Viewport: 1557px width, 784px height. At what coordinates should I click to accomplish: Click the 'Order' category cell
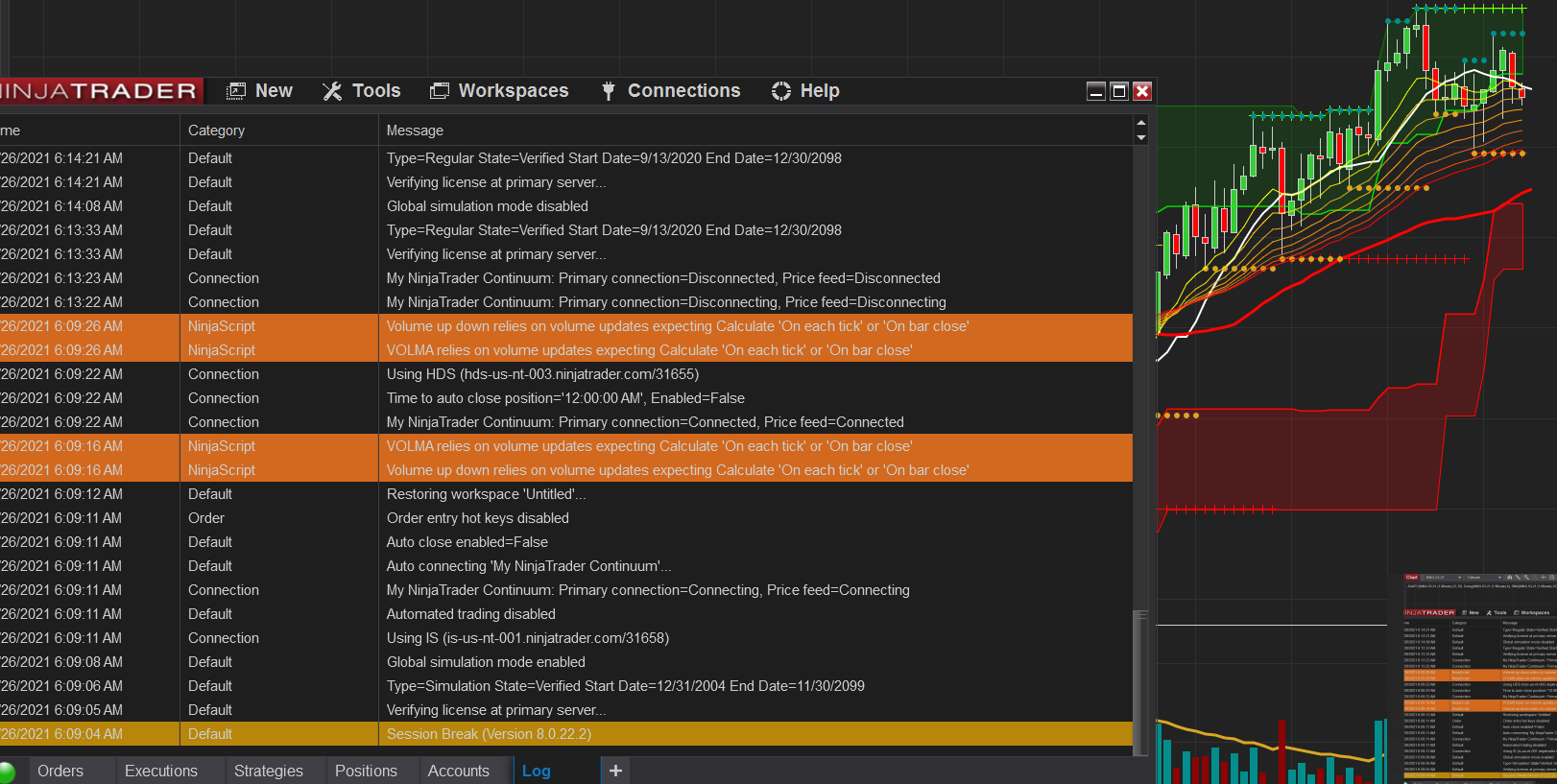[x=206, y=518]
